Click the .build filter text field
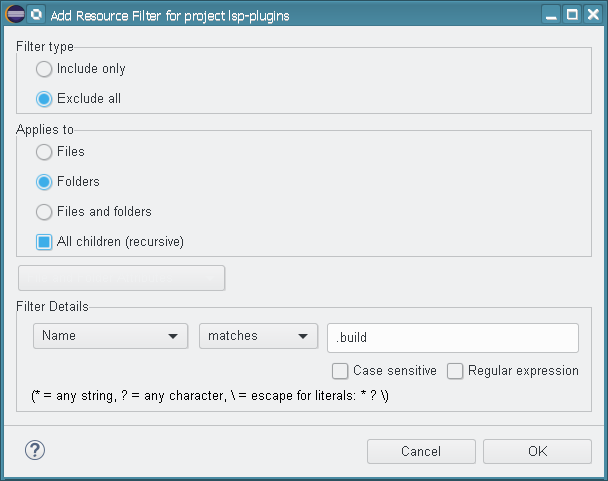 [453, 338]
